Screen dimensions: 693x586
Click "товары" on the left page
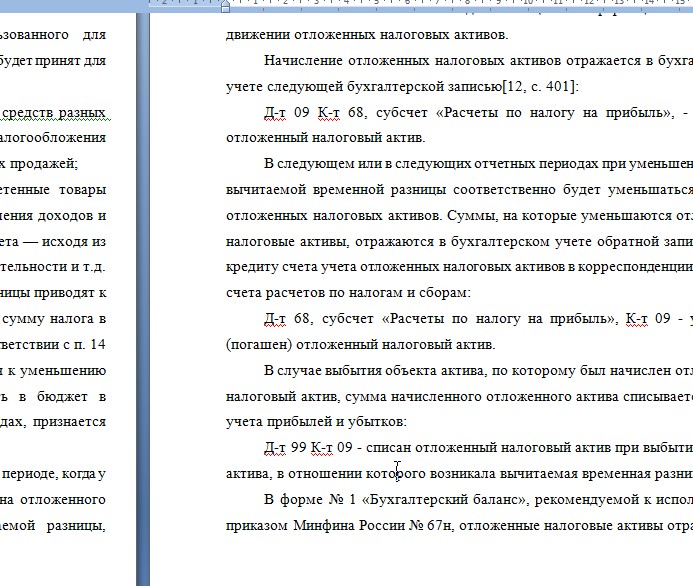[x=82, y=190]
